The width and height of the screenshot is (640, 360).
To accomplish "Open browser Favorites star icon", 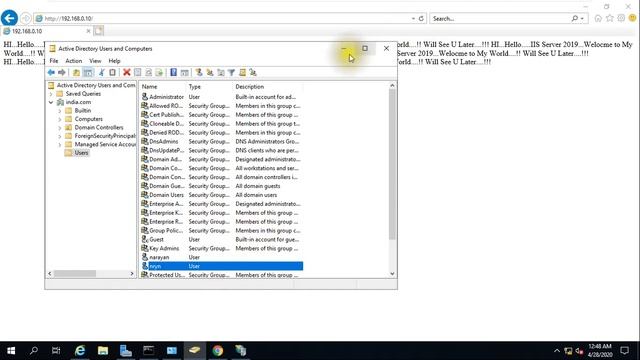I will pos(610,18).
